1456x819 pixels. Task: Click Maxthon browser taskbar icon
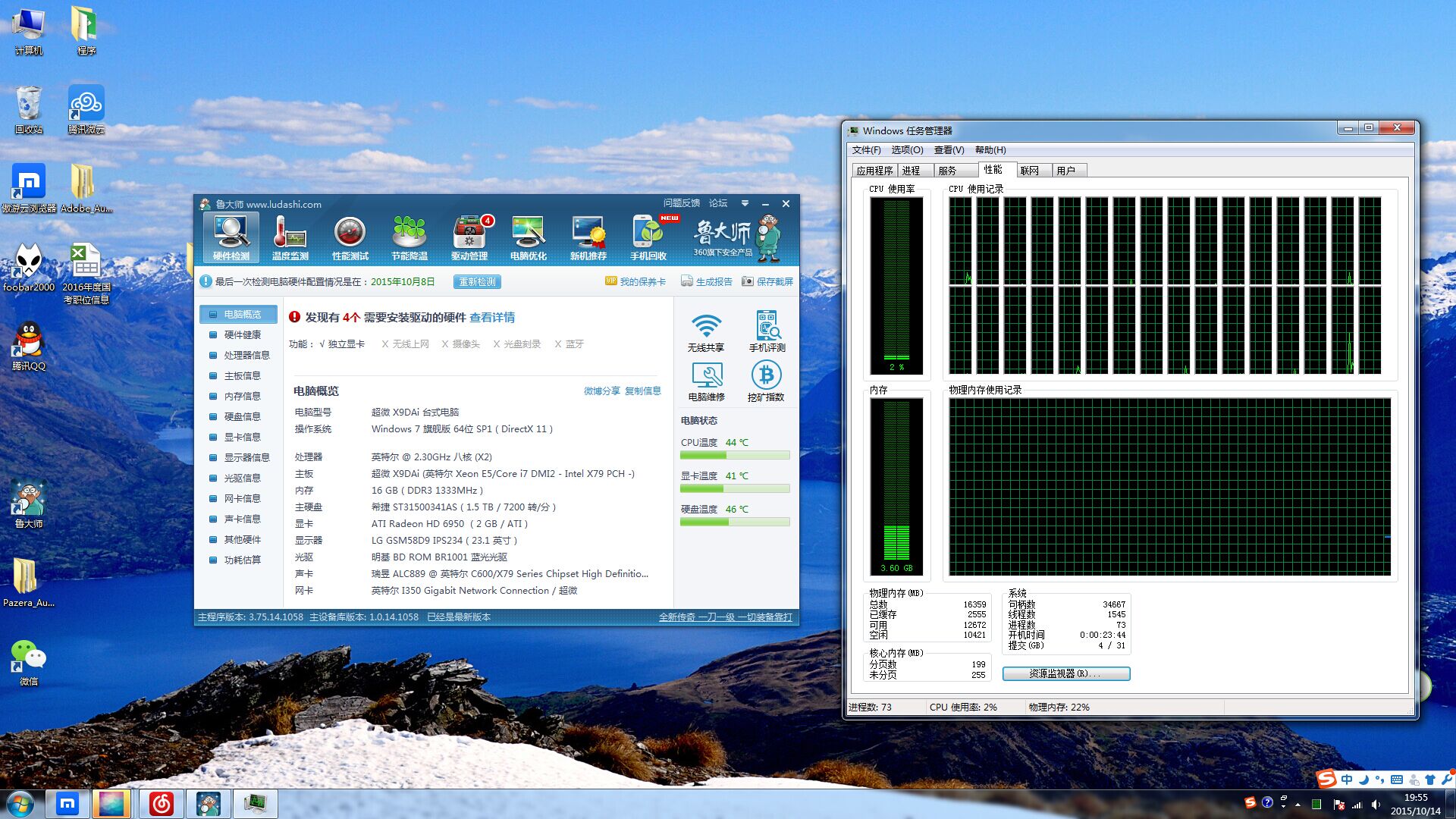[67, 804]
